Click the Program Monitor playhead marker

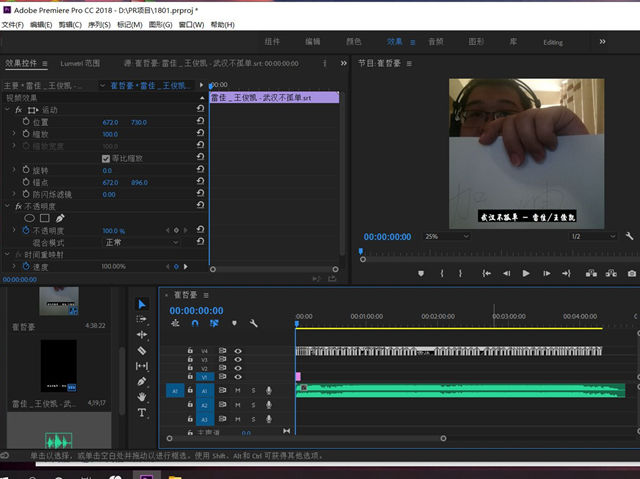(361, 252)
